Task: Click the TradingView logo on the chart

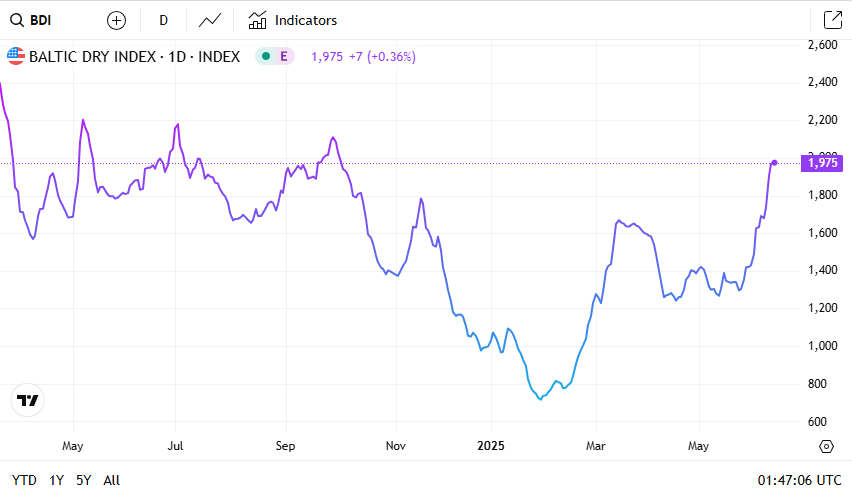Action: click(x=28, y=400)
